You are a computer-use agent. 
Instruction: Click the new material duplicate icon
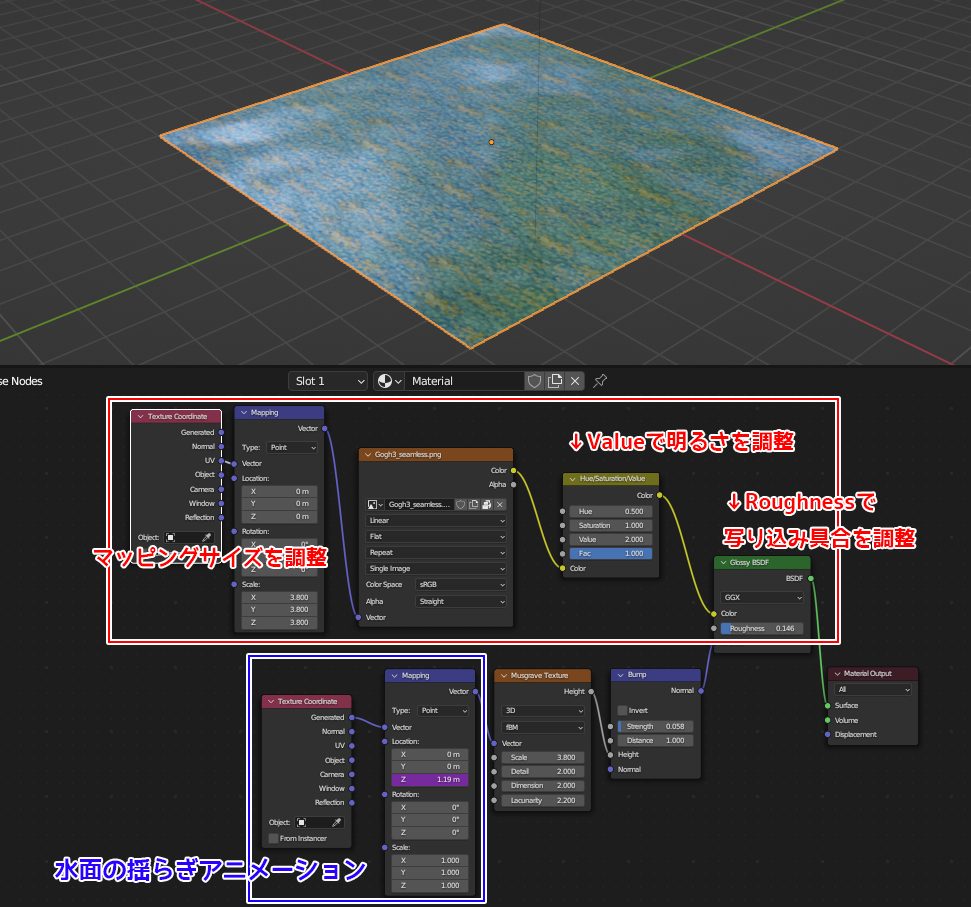[x=555, y=381]
